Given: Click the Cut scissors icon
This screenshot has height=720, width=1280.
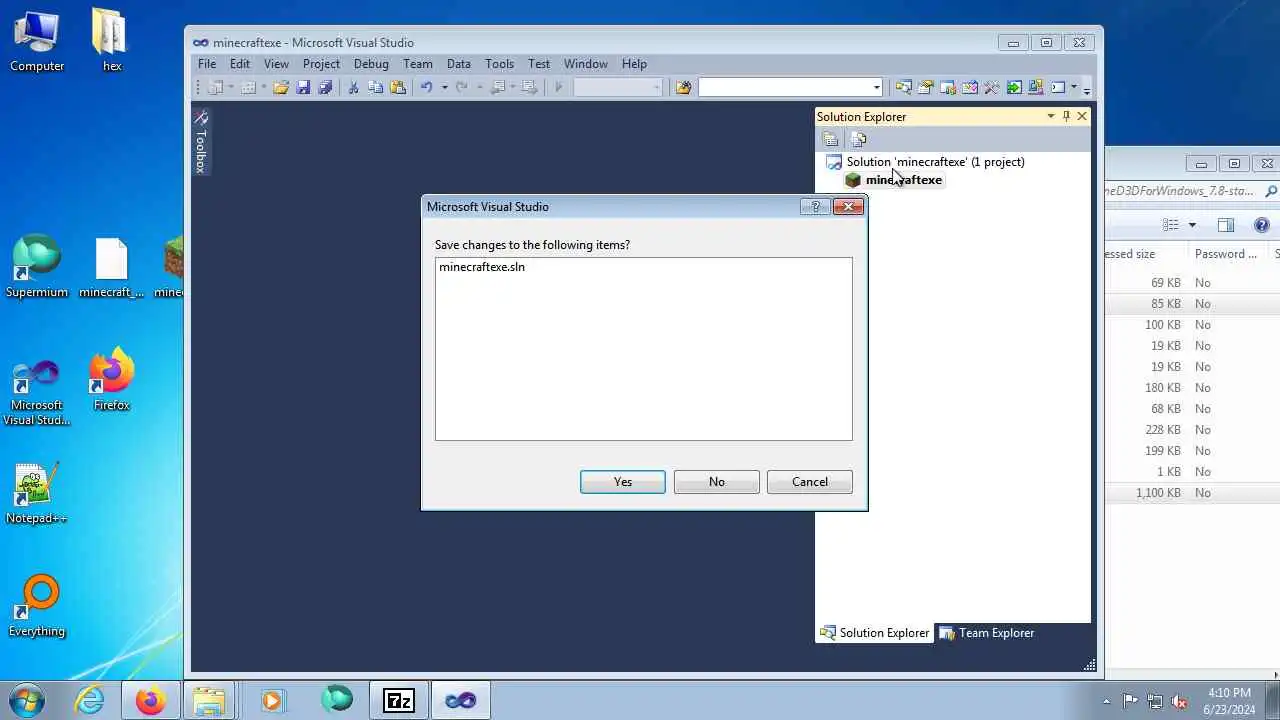Looking at the screenshot, I should click(353, 88).
